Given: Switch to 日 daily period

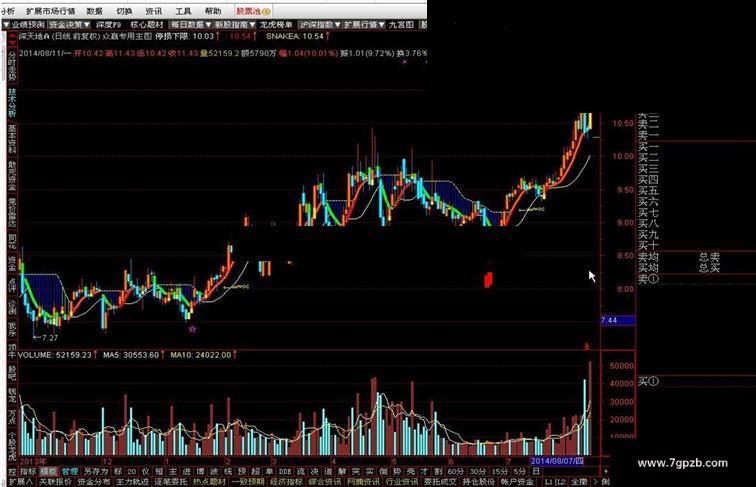Looking at the screenshot, I should (536, 472).
